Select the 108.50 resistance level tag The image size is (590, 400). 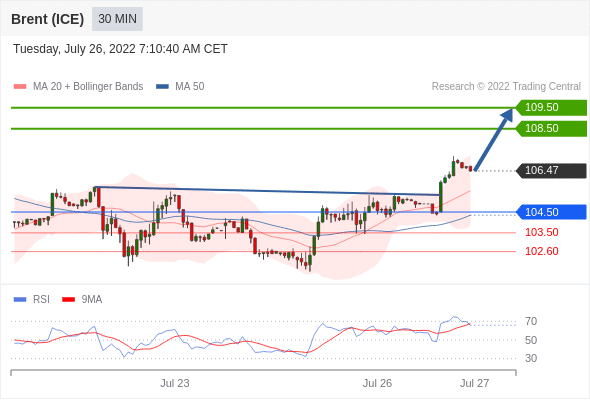[x=551, y=128]
